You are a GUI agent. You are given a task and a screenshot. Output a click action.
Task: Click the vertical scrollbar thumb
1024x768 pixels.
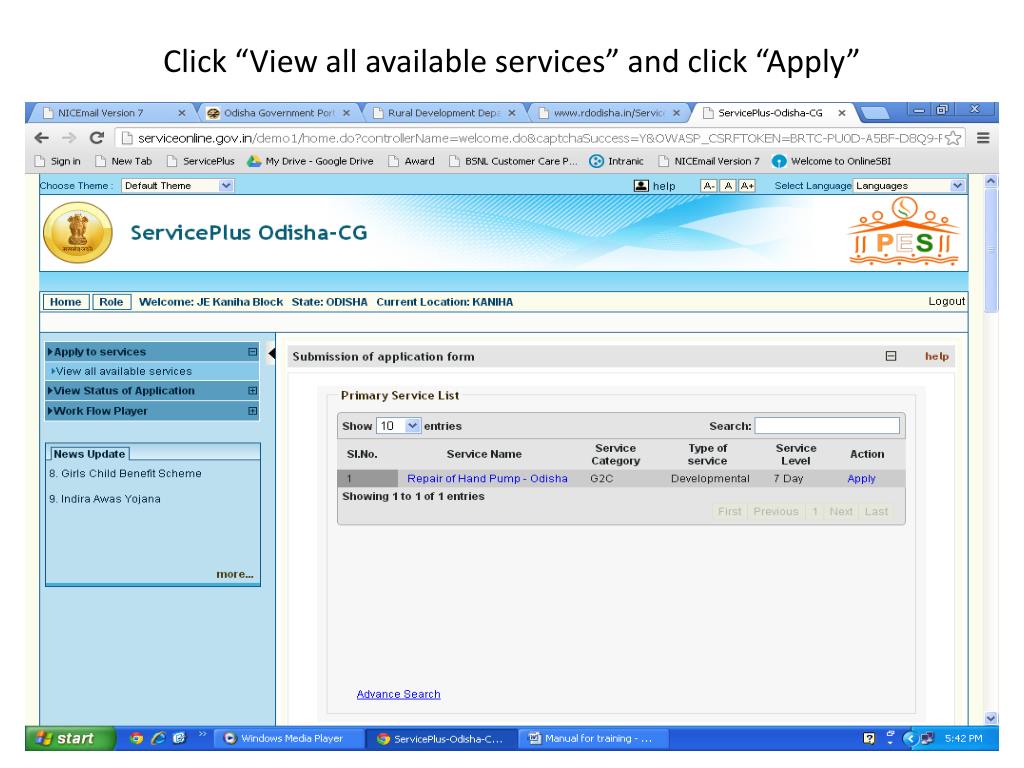(991, 251)
